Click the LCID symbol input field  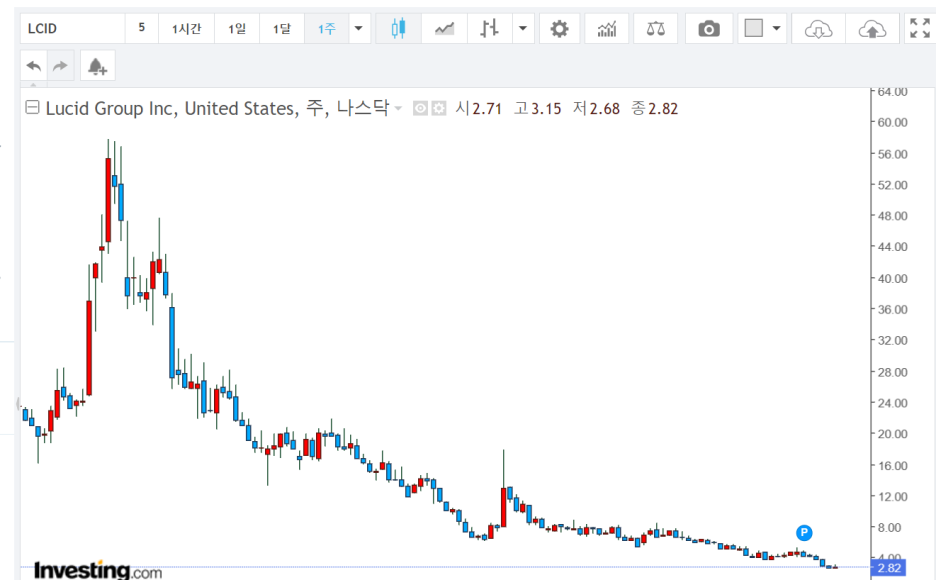(x=72, y=29)
